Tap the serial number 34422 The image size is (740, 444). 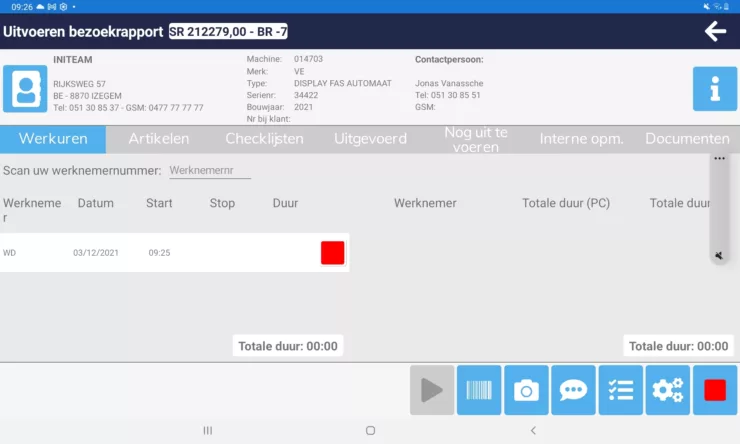[306, 95]
